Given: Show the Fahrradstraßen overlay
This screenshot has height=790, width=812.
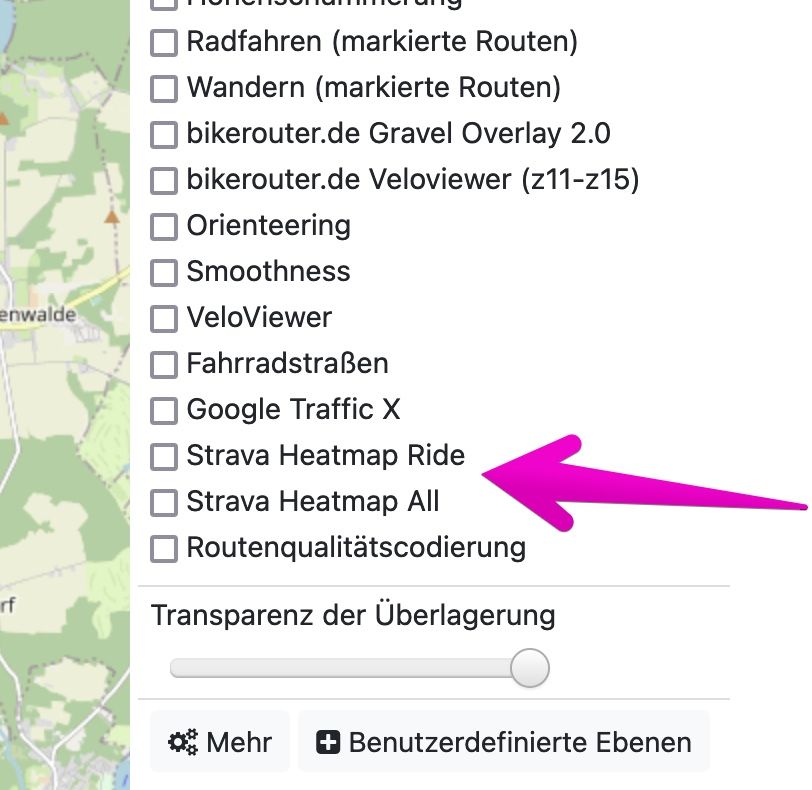Looking at the screenshot, I should coord(163,365).
